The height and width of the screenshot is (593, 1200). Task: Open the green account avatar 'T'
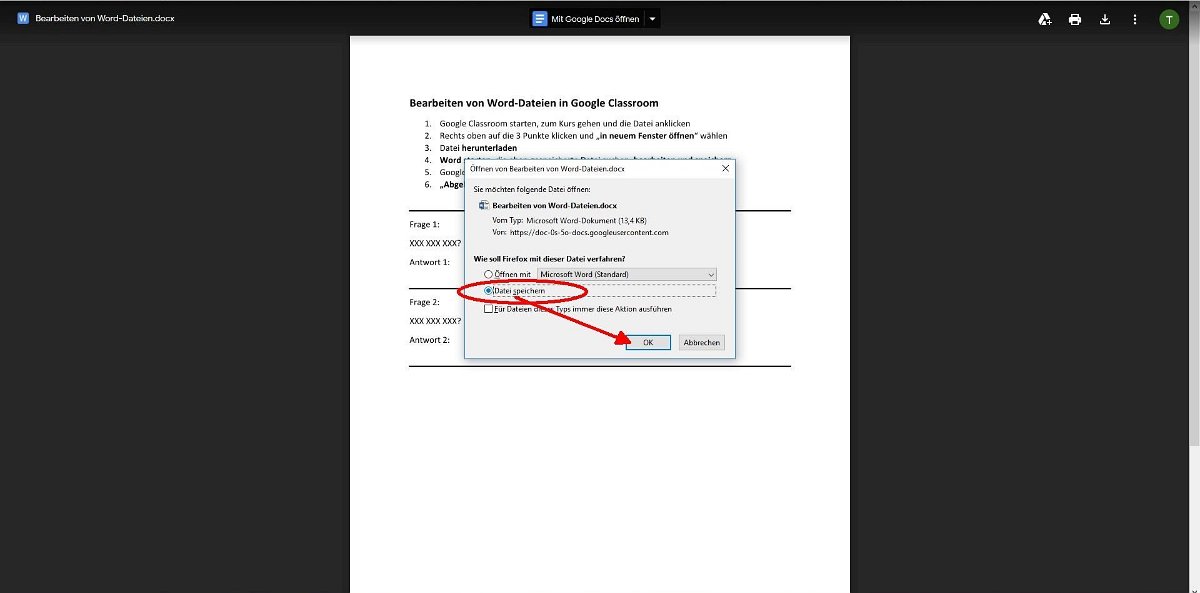(x=1169, y=19)
